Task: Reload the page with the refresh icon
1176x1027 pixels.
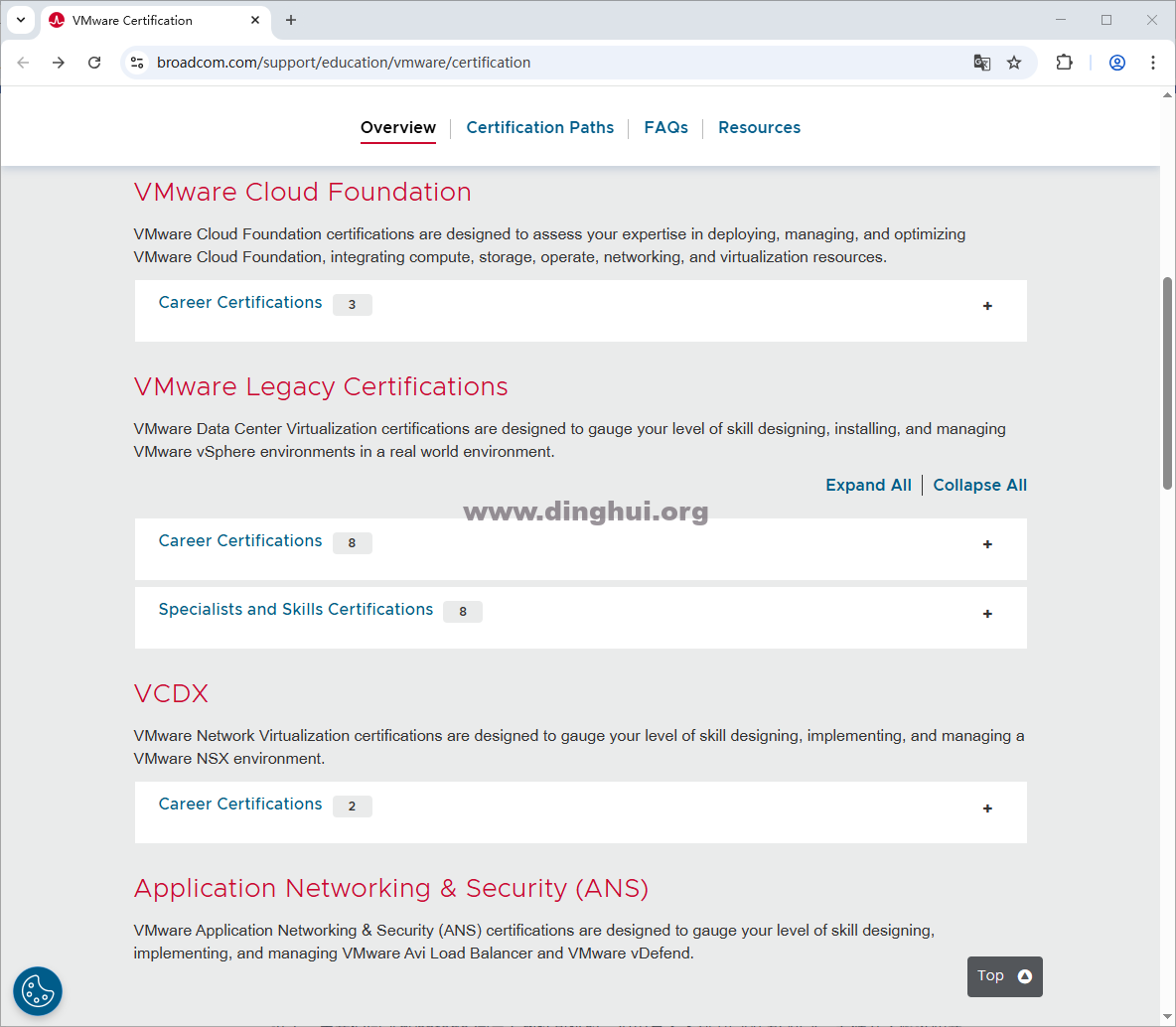Action: pos(94,63)
